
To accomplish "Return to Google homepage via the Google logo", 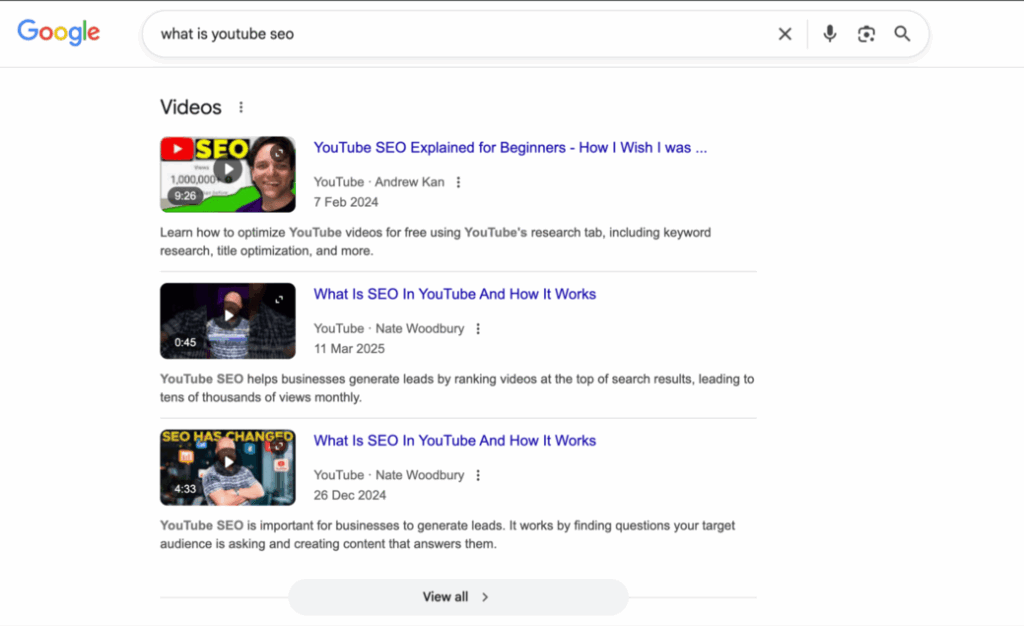I will 58,32.
